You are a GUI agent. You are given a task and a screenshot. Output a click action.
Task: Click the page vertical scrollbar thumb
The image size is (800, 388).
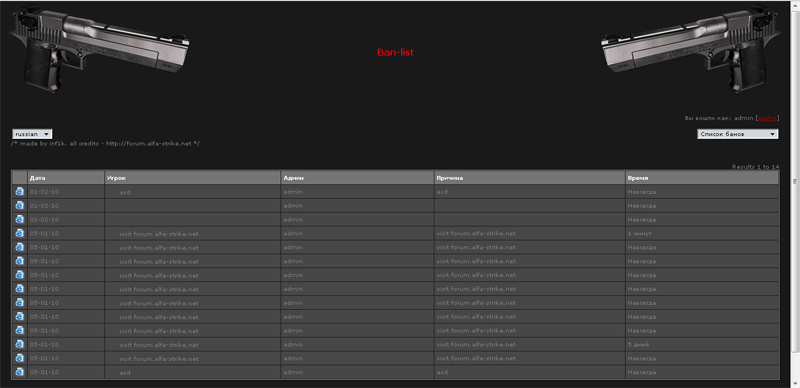795,181
